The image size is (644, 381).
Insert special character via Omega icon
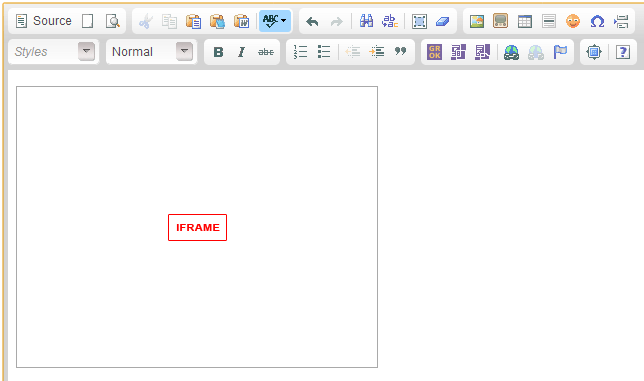click(x=597, y=21)
